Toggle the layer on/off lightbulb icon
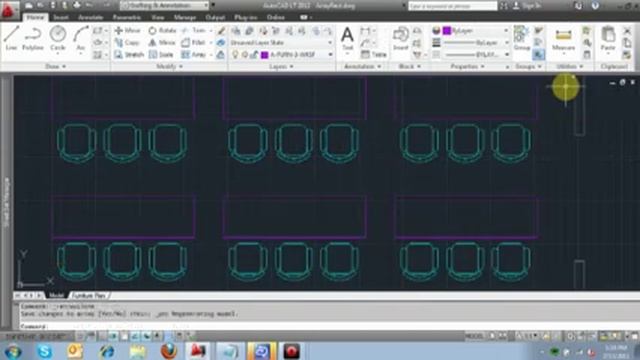 click(x=235, y=54)
